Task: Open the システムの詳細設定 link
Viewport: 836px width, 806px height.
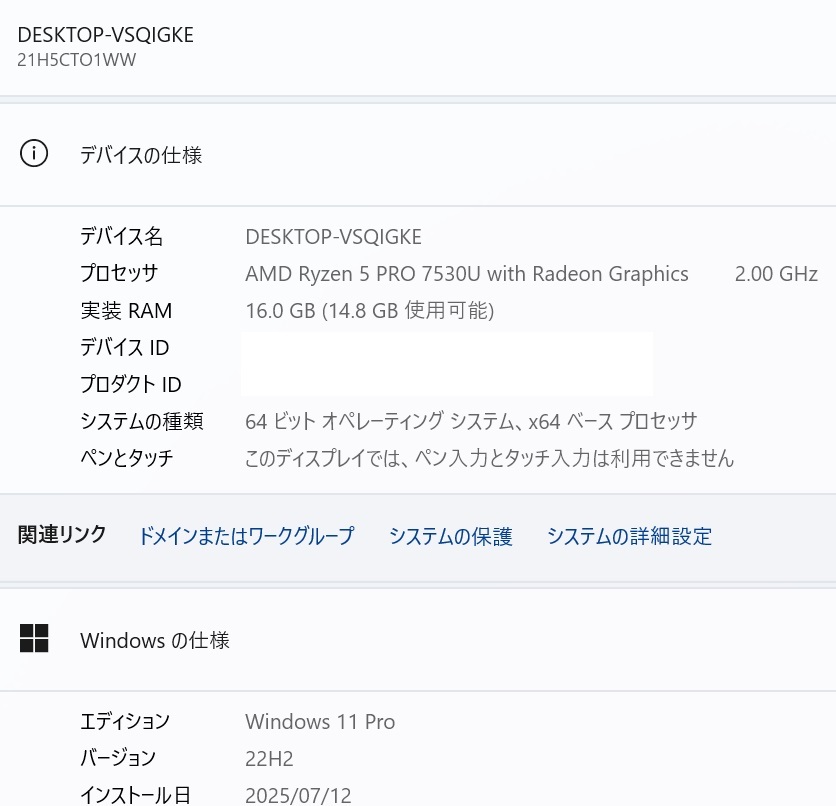Action: pyautogui.click(x=629, y=536)
